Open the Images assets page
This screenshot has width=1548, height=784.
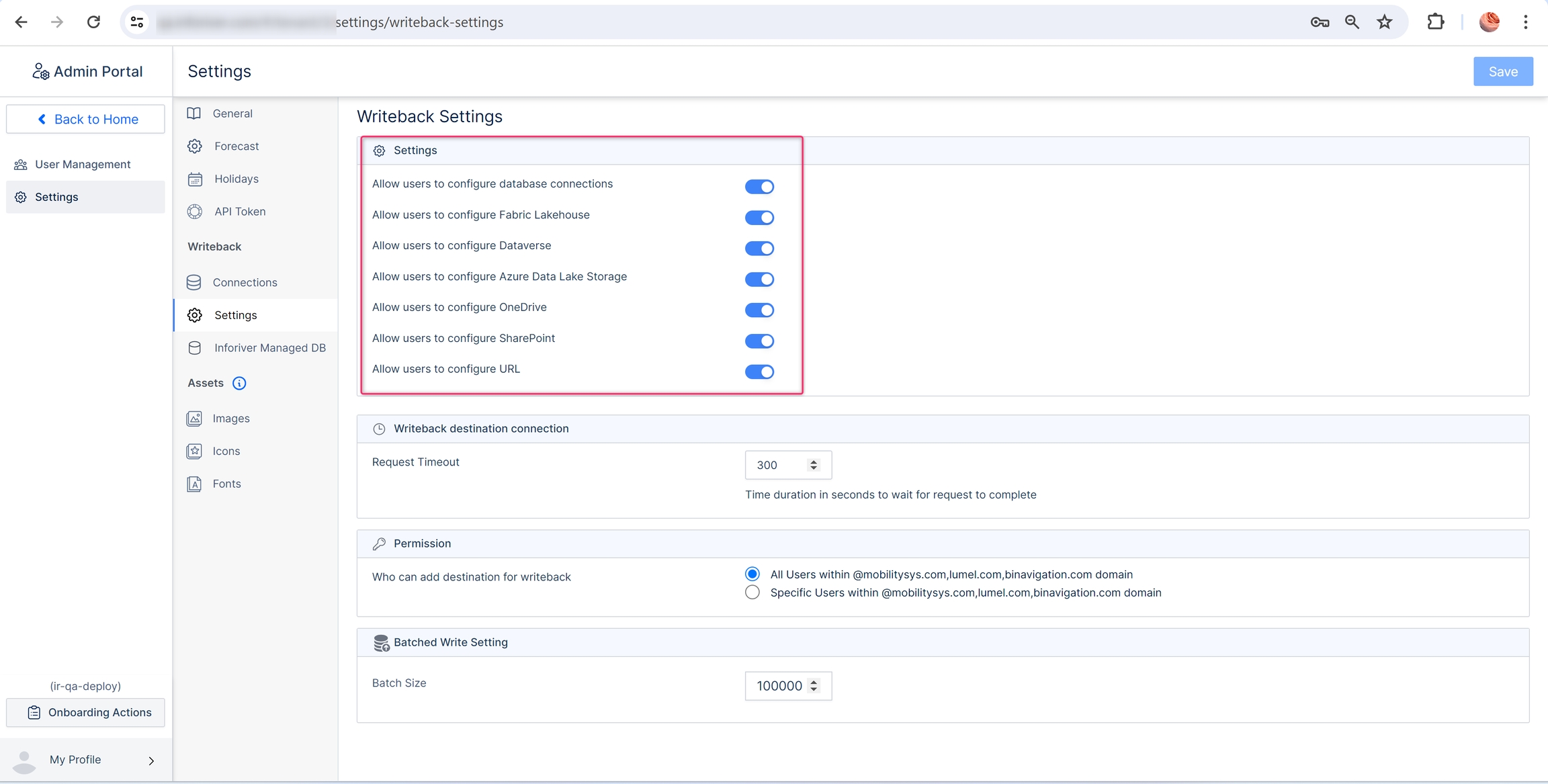coord(230,419)
